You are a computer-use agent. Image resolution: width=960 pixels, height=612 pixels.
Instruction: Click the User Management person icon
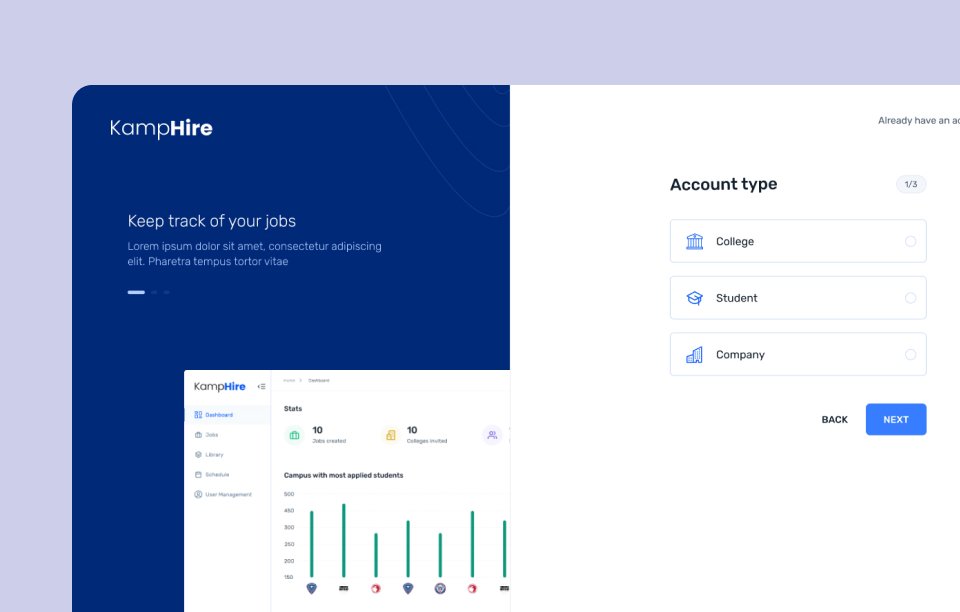click(198, 494)
